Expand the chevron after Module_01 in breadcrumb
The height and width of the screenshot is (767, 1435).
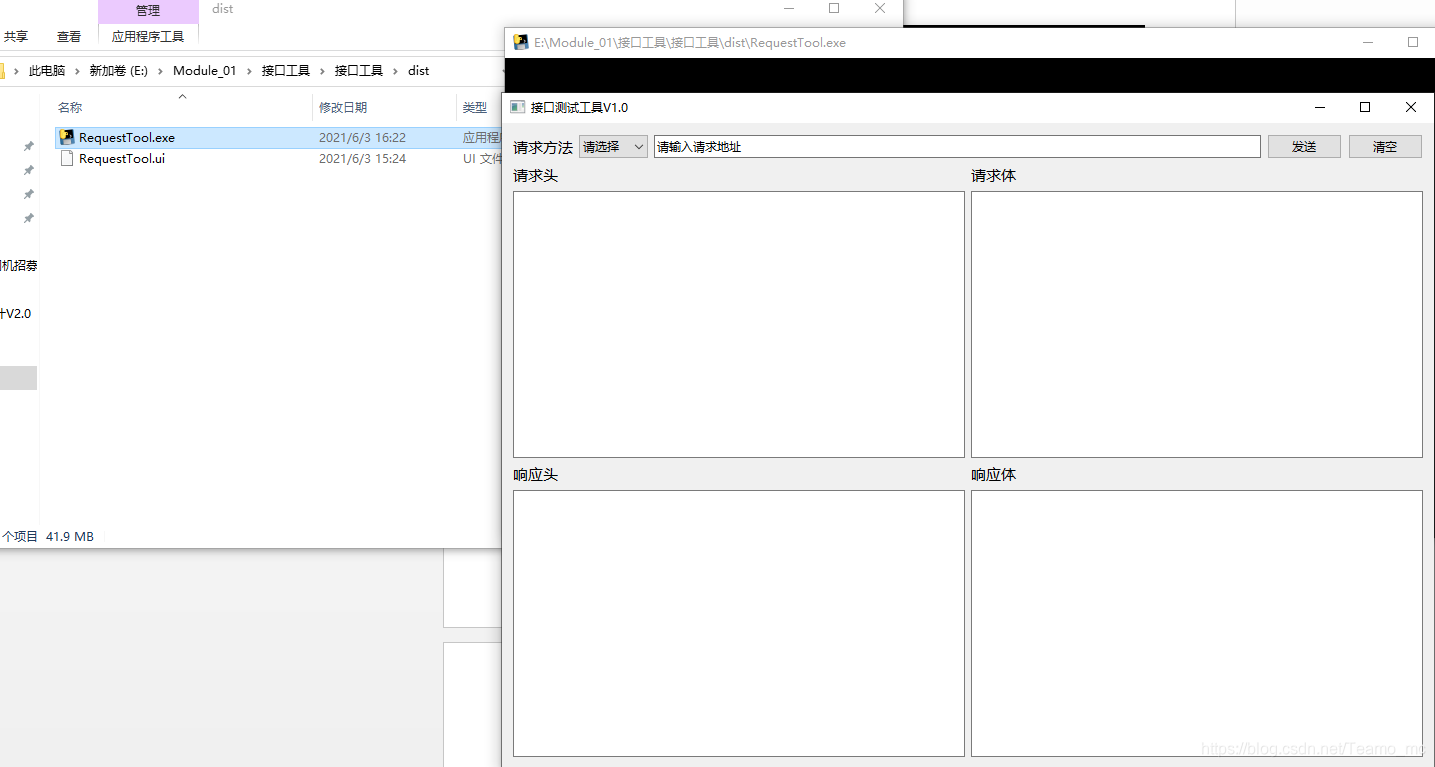click(250, 71)
